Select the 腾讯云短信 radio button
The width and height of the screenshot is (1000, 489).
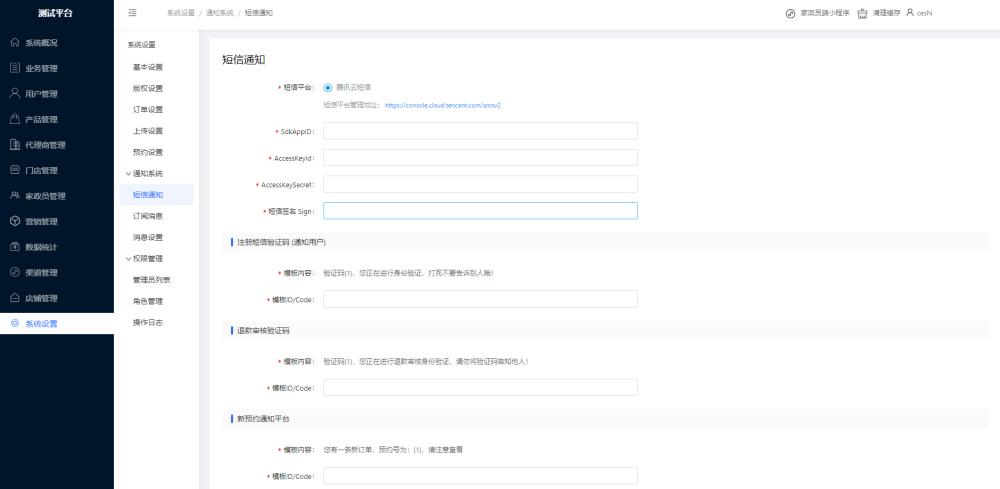coord(328,87)
